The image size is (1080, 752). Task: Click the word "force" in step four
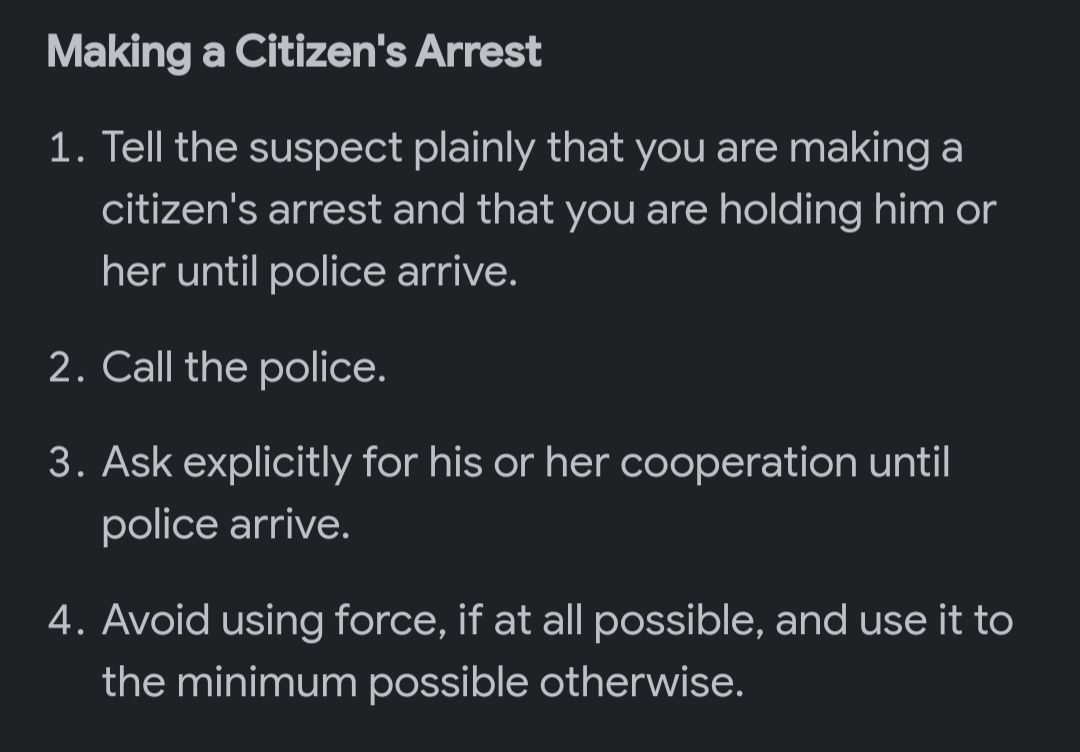point(389,621)
